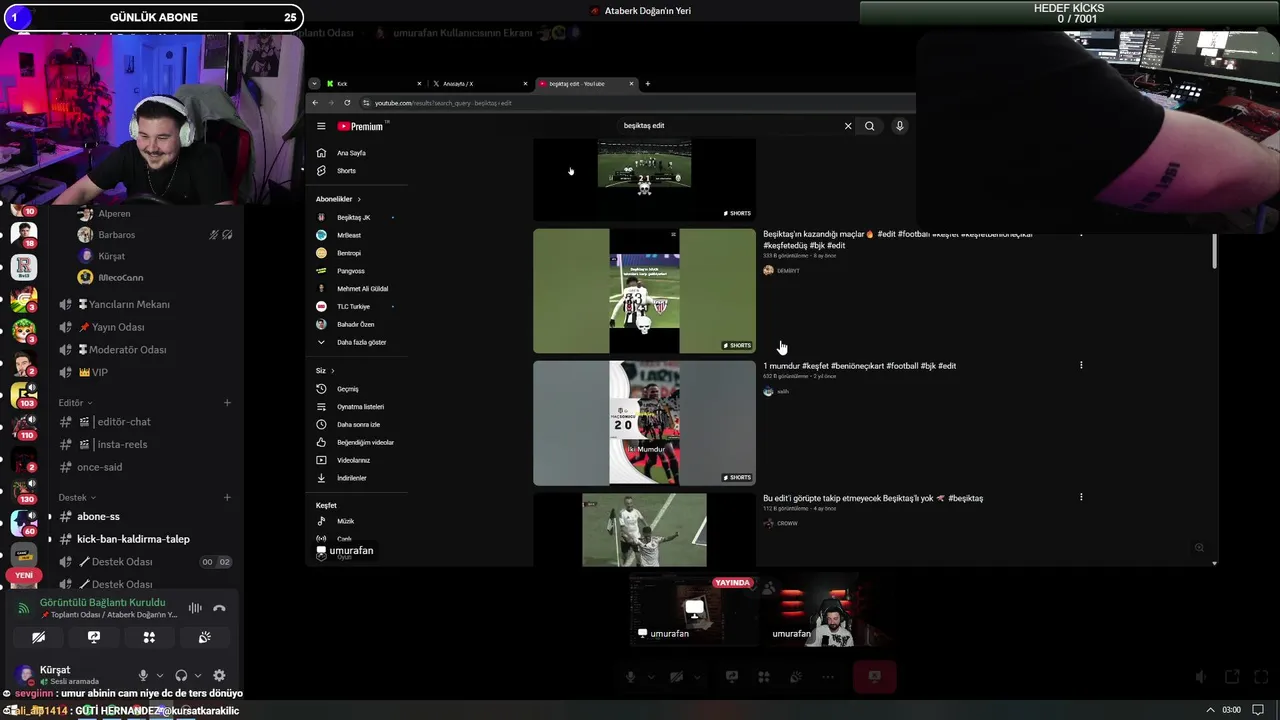Open a new browser tab with plus

click(647, 84)
